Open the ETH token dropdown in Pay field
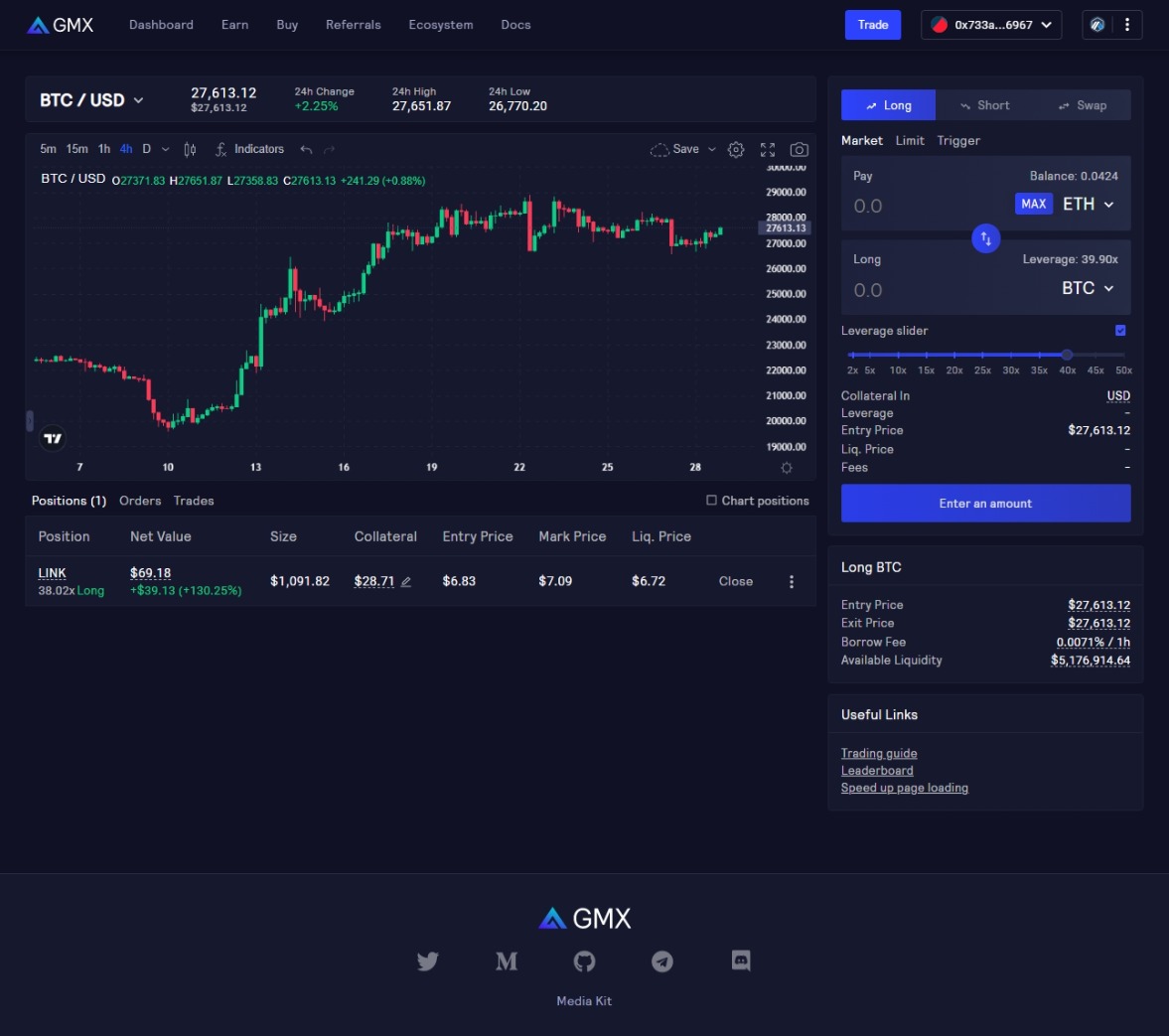Image resolution: width=1169 pixels, height=1036 pixels. (1088, 205)
